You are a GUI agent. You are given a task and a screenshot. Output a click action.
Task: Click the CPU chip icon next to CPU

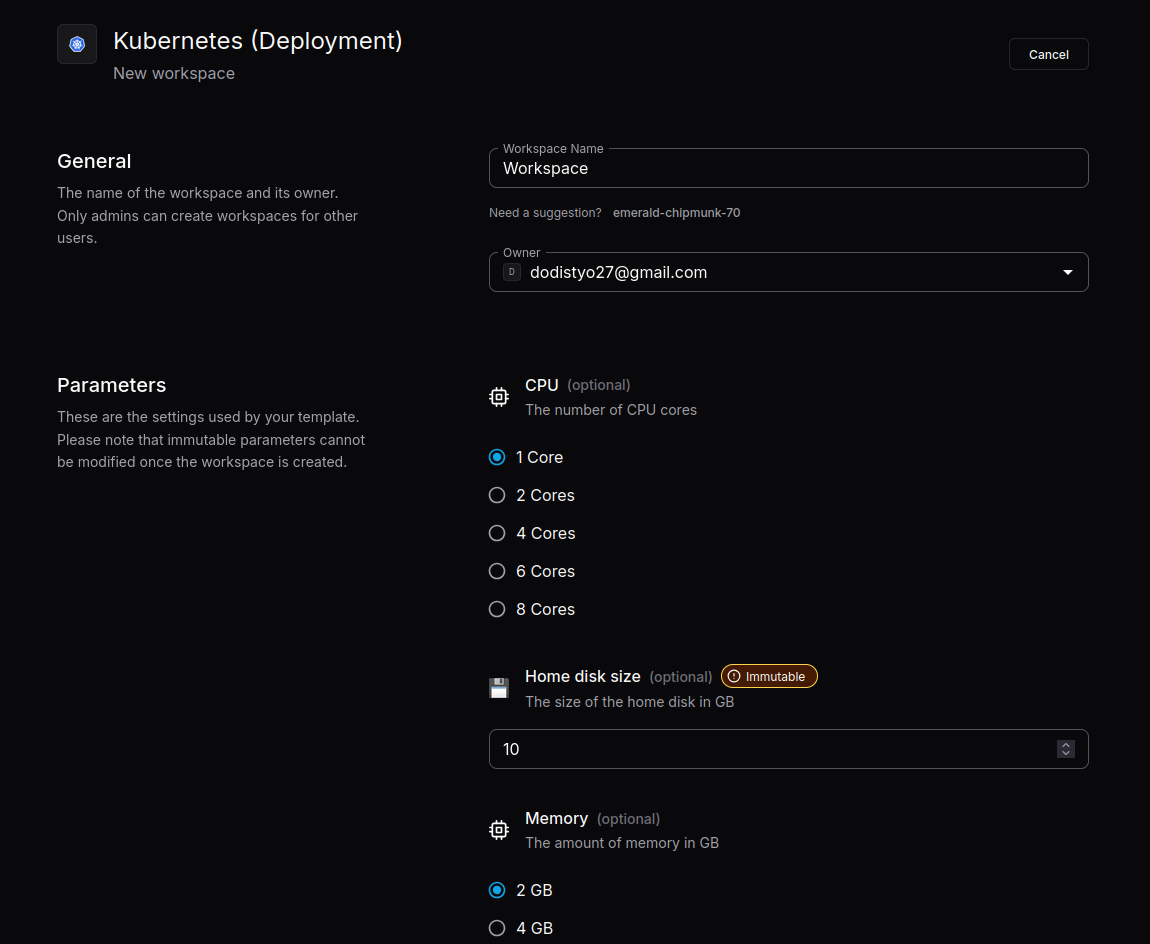pos(499,396)
